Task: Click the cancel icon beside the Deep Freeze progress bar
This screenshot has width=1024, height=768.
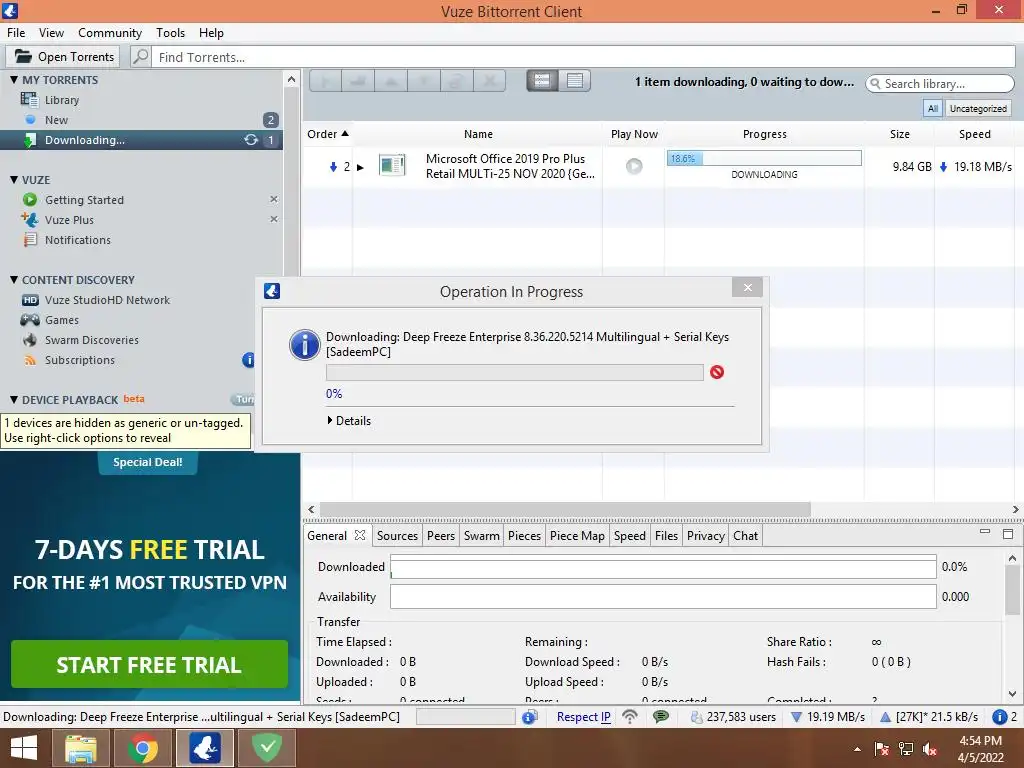Action: pyautogui.click(x=716, y=372)
